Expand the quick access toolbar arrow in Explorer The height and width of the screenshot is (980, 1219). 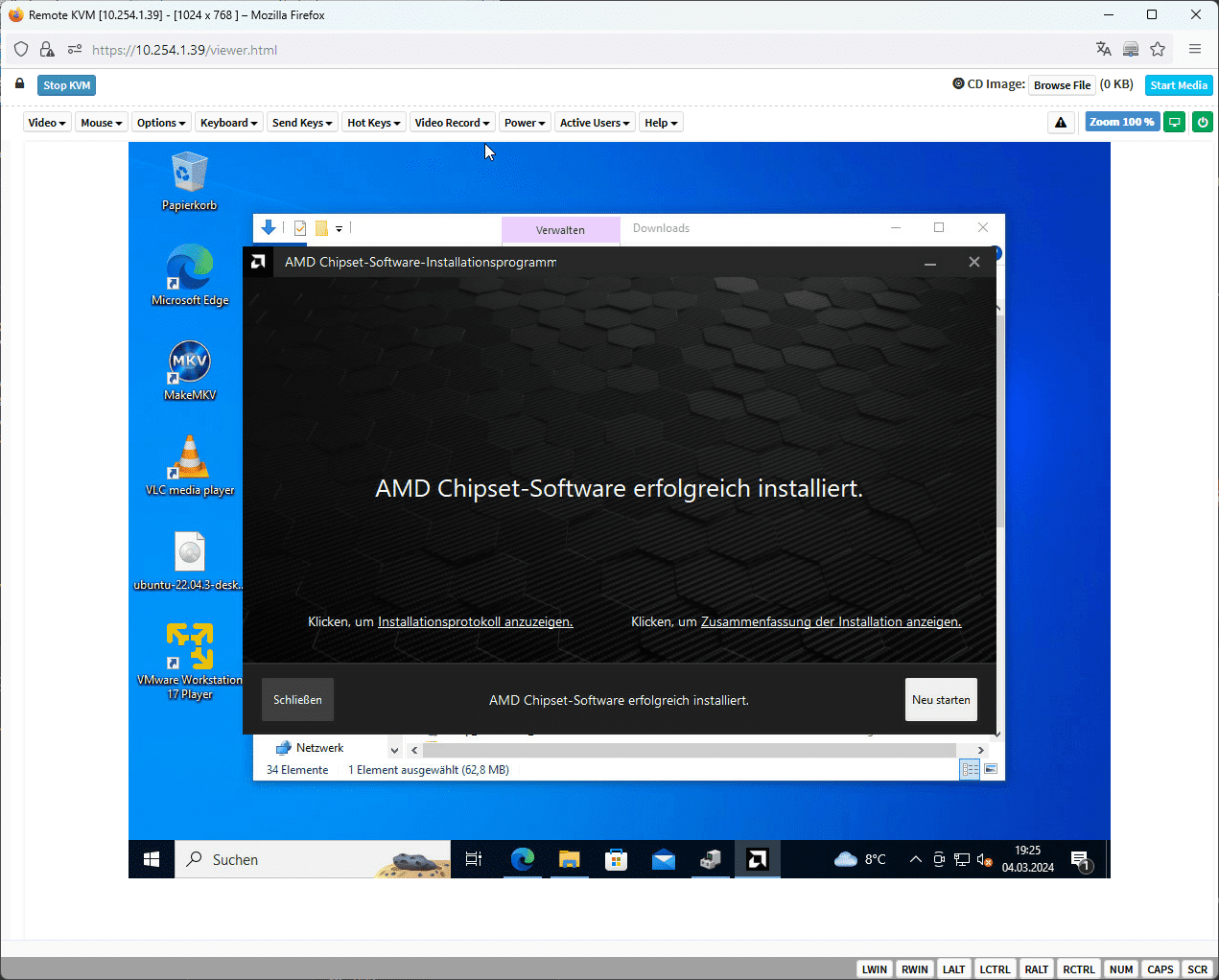[339, 229]
